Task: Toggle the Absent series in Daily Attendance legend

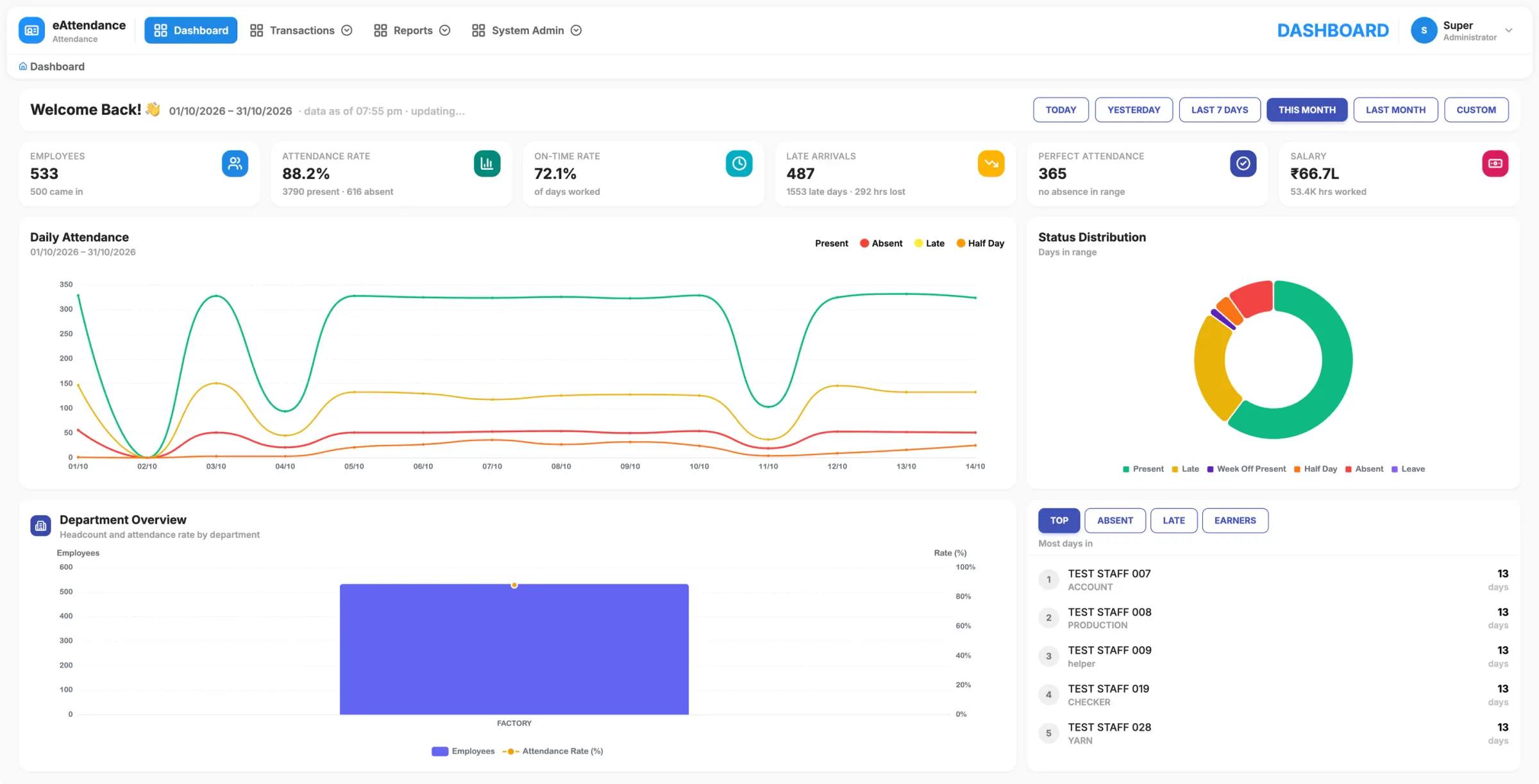Action: [x=881, y=243]
